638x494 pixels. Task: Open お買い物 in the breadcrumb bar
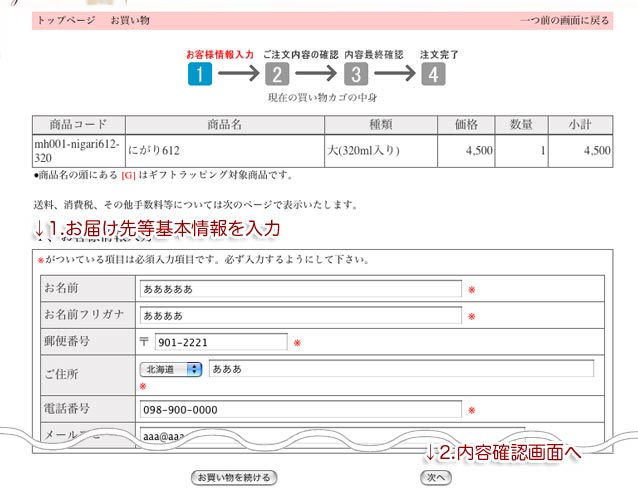click(128, 20)
